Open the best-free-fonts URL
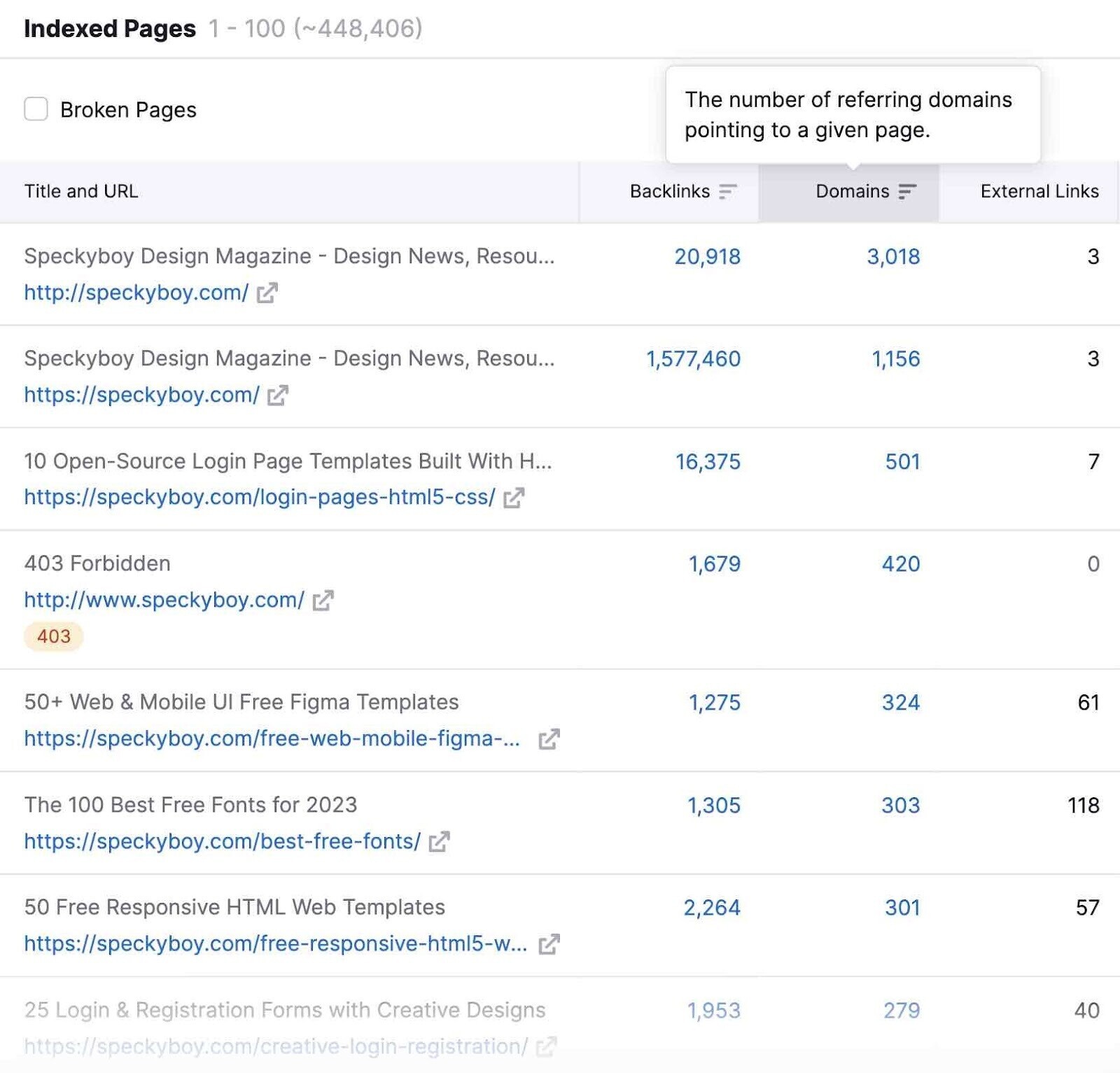The height and width of the screenshot is (1073, 1120). [x=223, y=841]
